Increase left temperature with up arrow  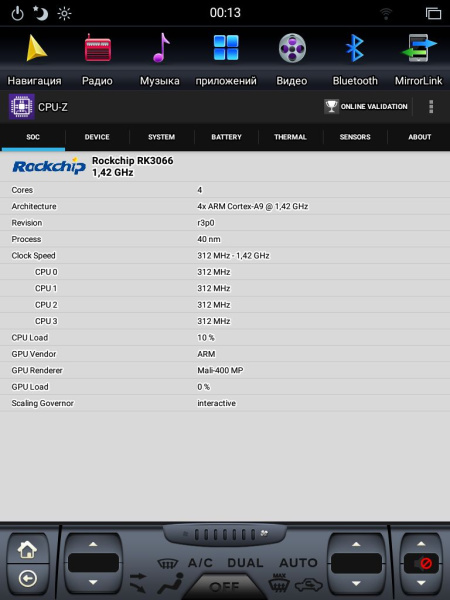tap(93, 544)
